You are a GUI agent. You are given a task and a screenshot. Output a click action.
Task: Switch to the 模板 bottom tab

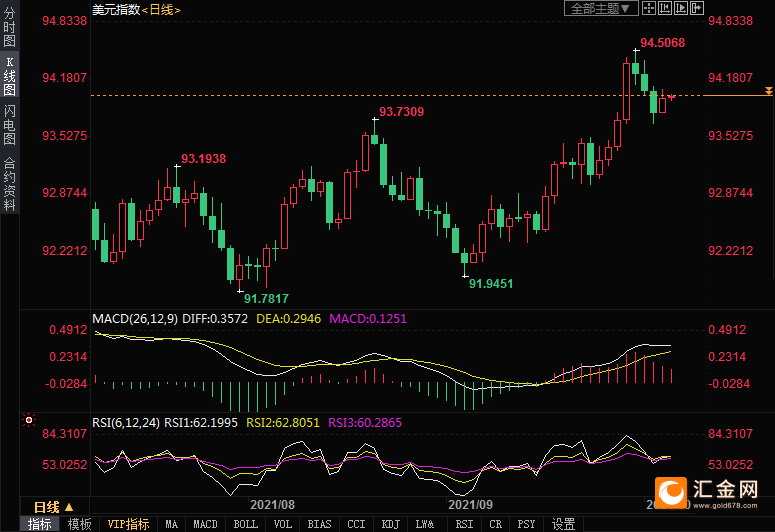(x=79, y=524)
